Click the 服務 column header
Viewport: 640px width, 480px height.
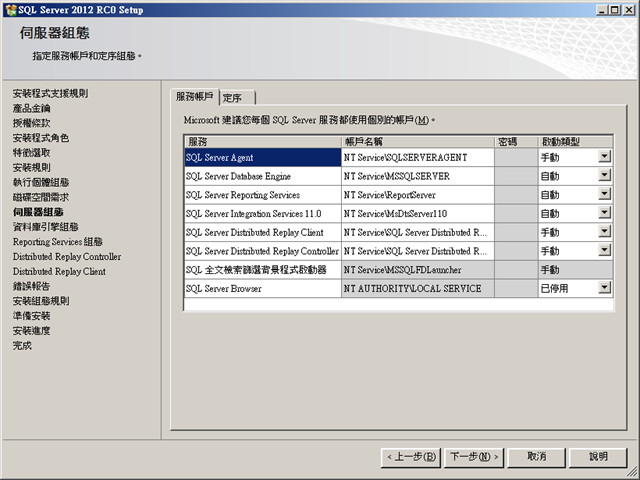[x=263, y=142]
